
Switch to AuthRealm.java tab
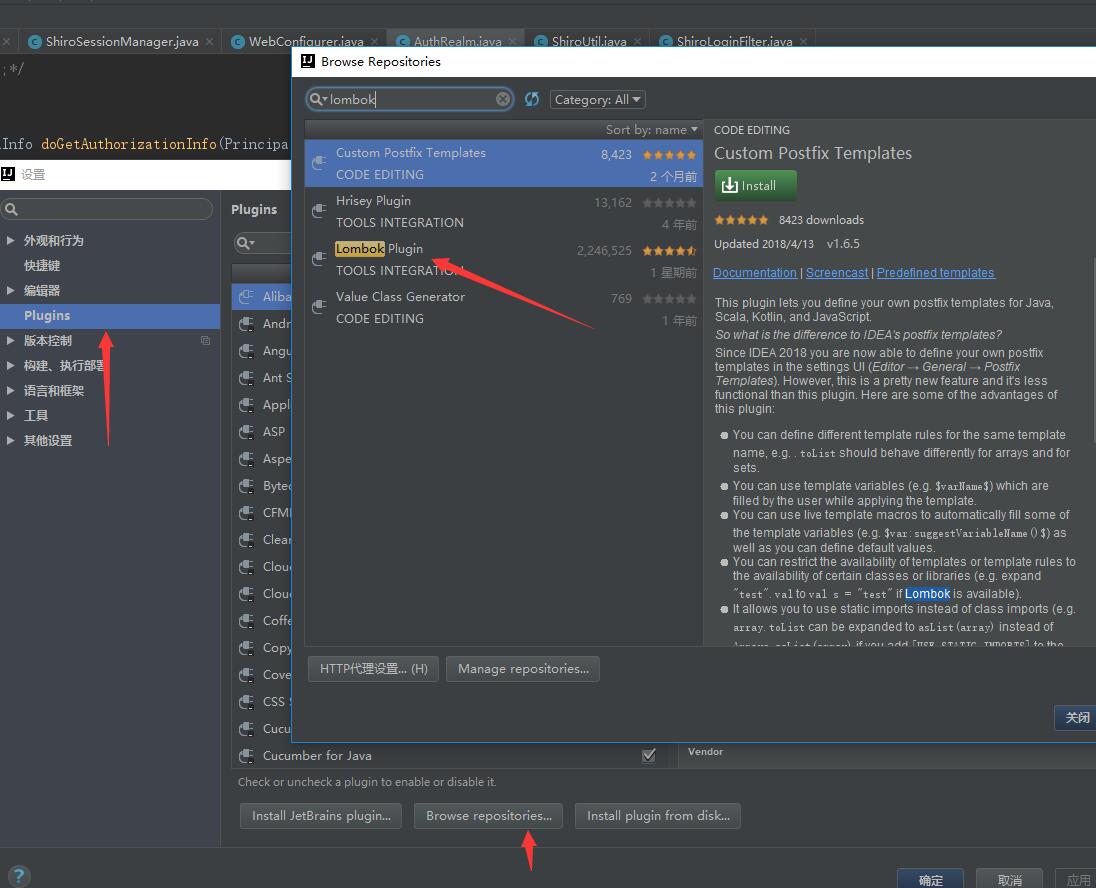457,41
